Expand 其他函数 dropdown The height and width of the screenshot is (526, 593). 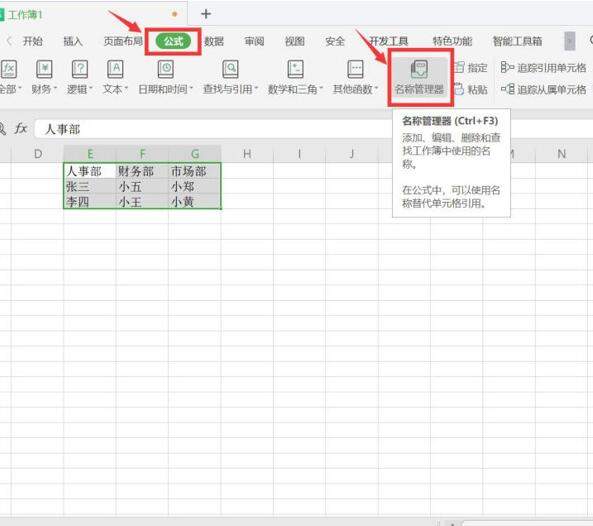click(355, 78)
